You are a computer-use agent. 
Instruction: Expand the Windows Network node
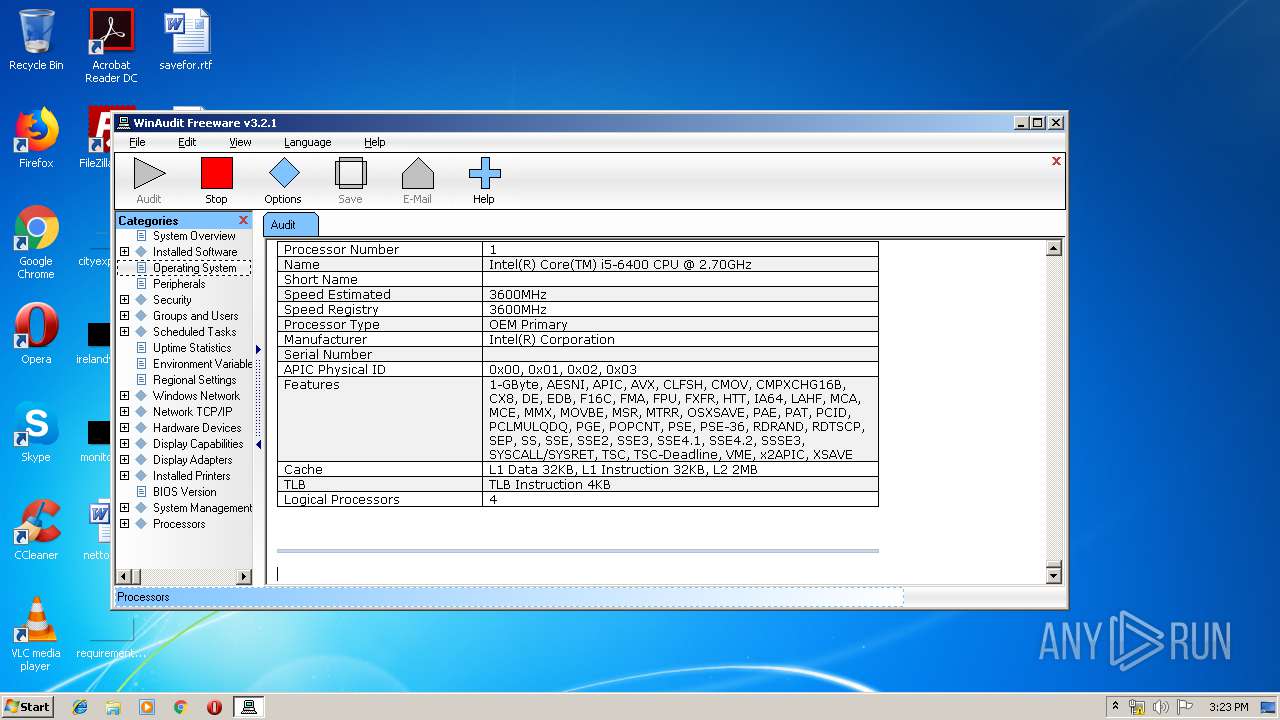[124, 396]
